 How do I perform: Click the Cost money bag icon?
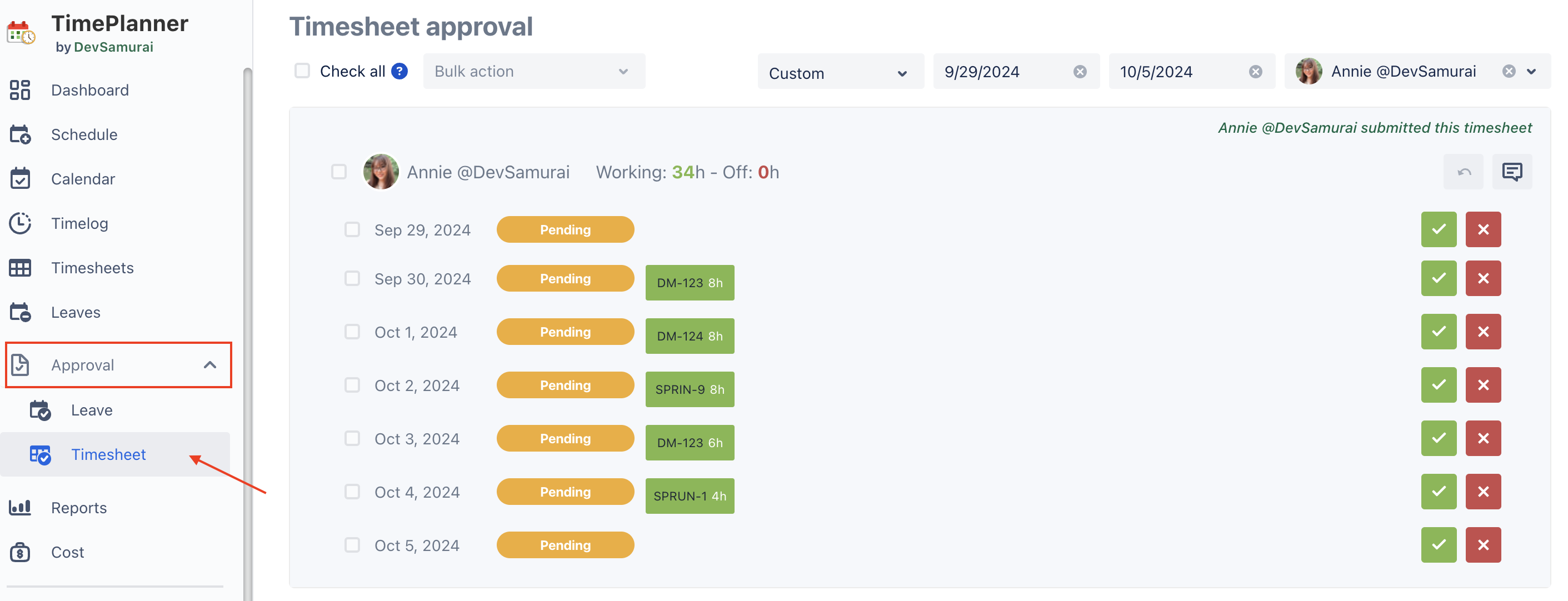click(20, 552)
